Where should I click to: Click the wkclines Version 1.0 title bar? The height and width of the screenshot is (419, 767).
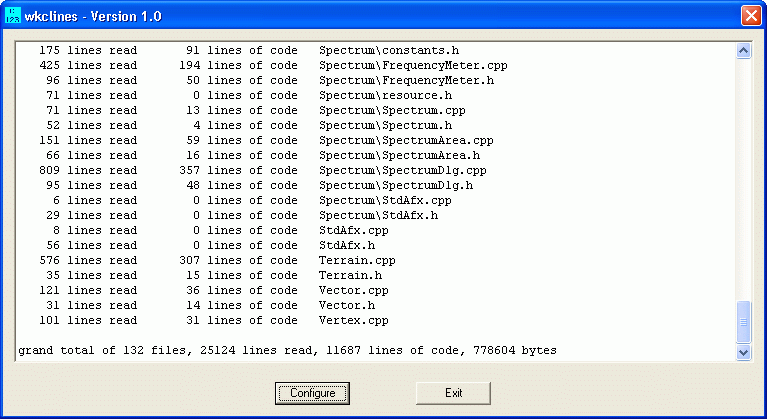point(372,16)
